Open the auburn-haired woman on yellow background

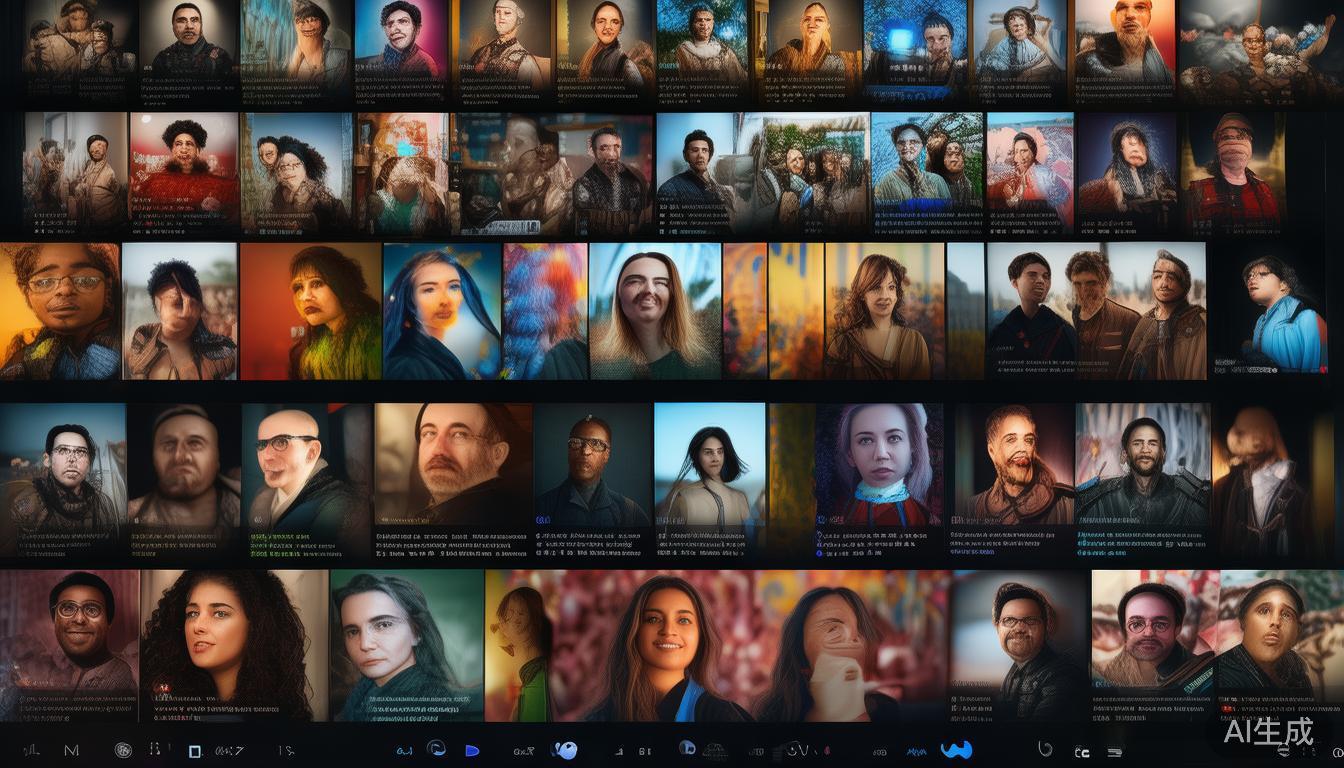point(884,311)
